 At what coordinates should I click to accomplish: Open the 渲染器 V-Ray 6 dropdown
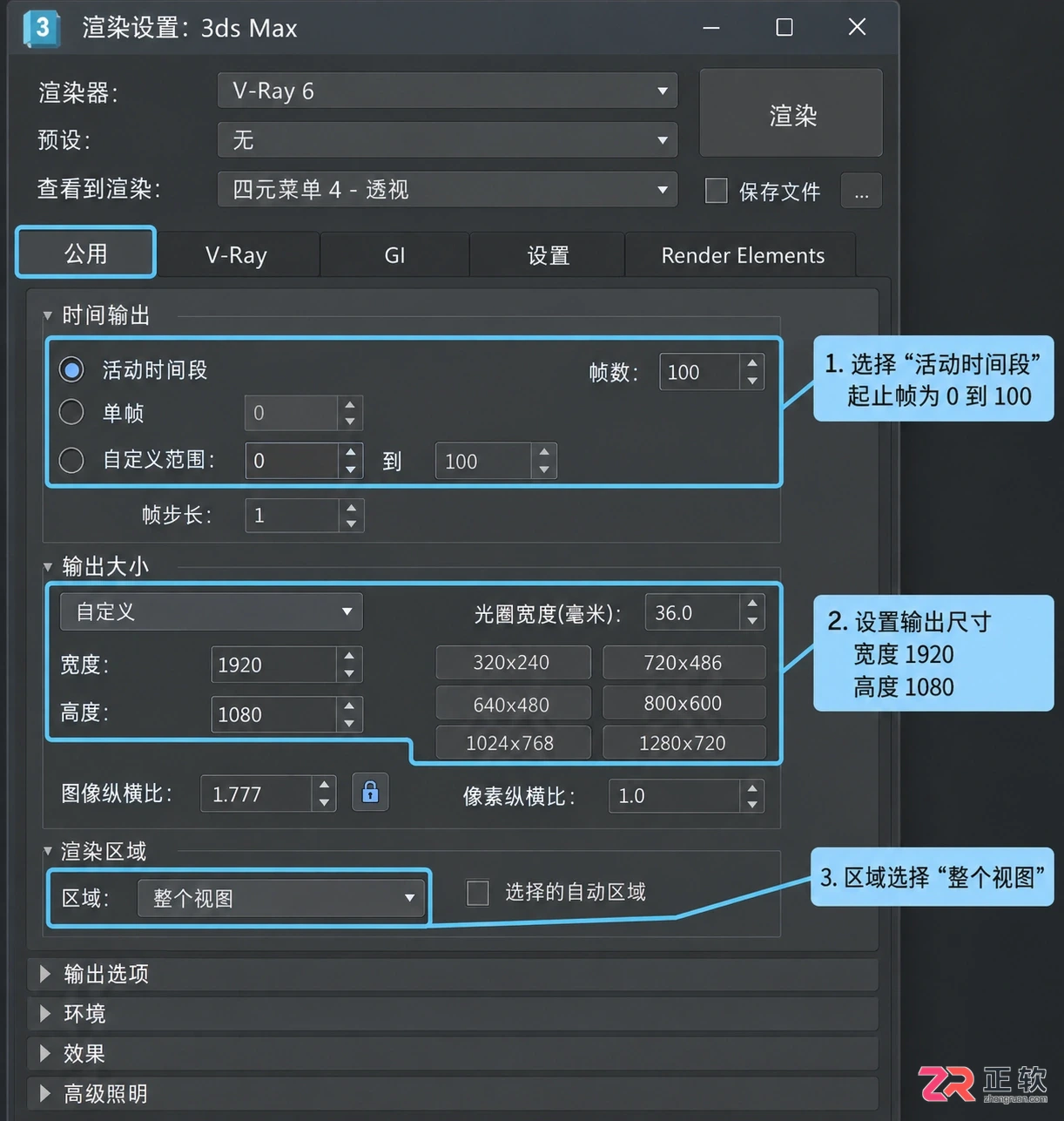coord(448,91)
